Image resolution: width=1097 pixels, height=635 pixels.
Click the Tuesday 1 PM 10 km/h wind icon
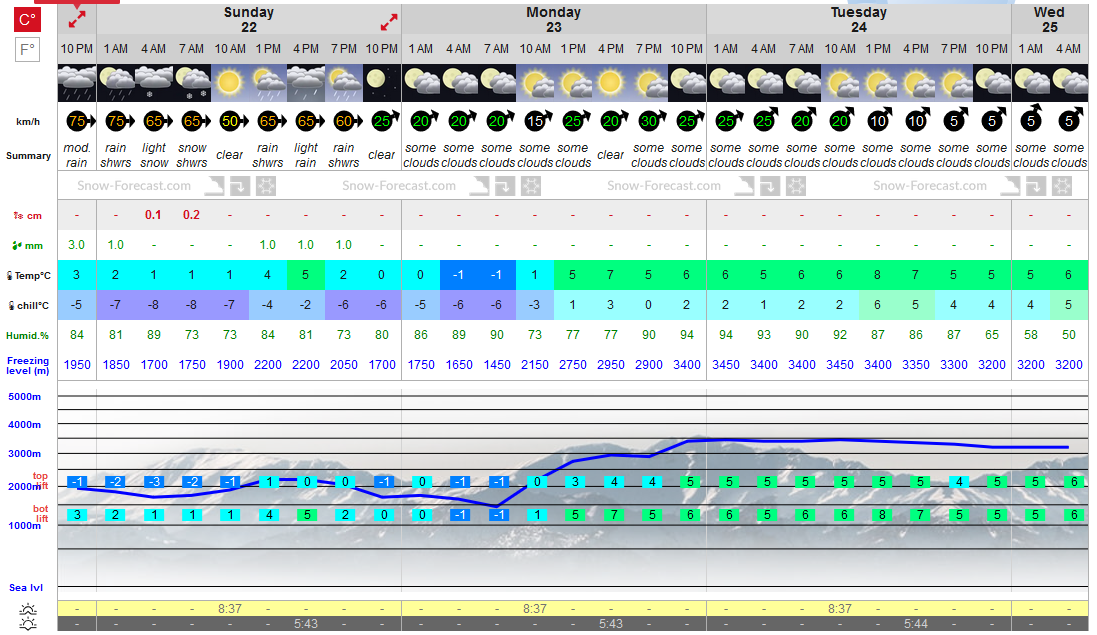tap(881, 120)
